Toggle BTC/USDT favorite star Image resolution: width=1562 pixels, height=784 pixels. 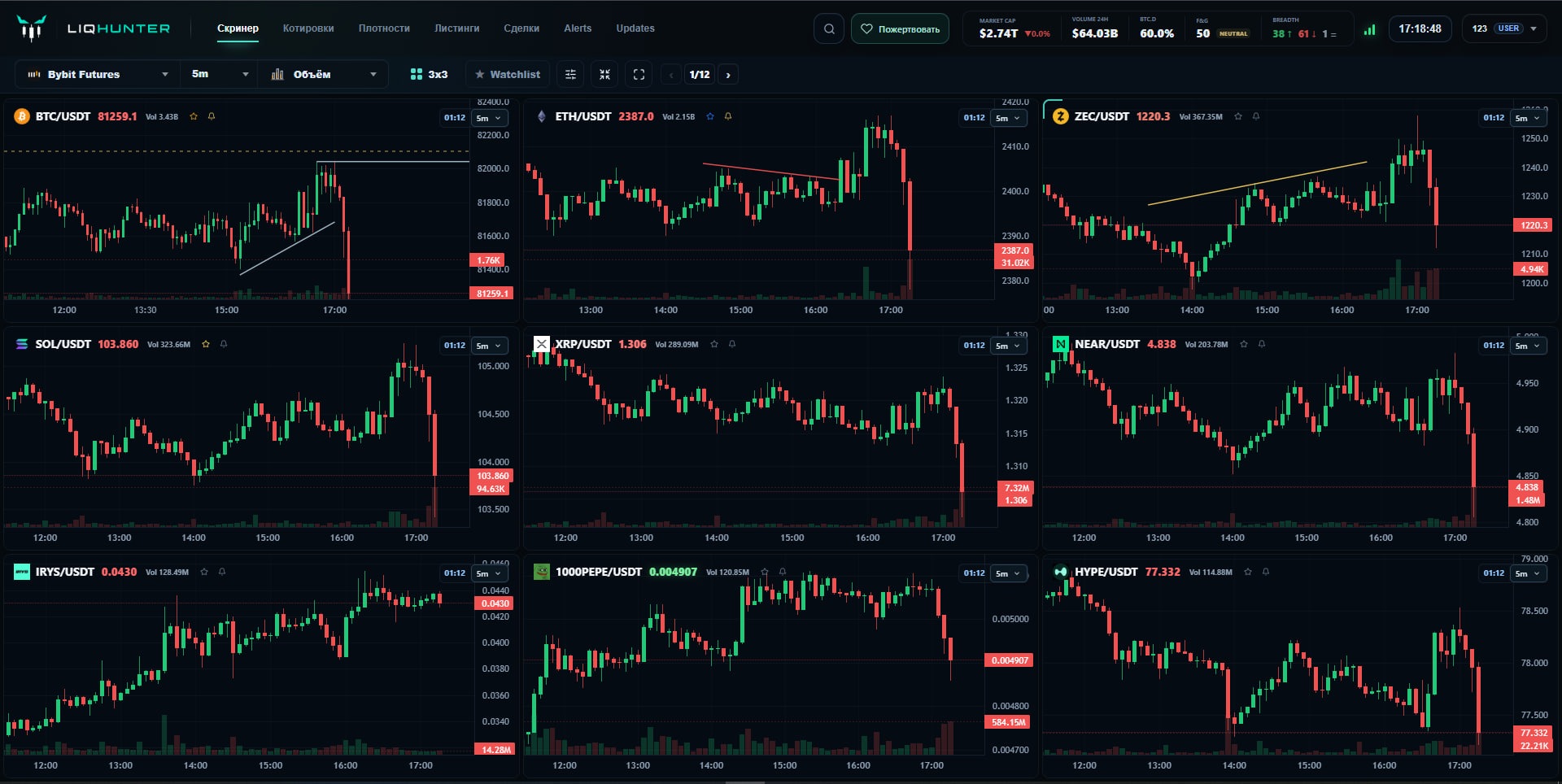coord(194,116)
